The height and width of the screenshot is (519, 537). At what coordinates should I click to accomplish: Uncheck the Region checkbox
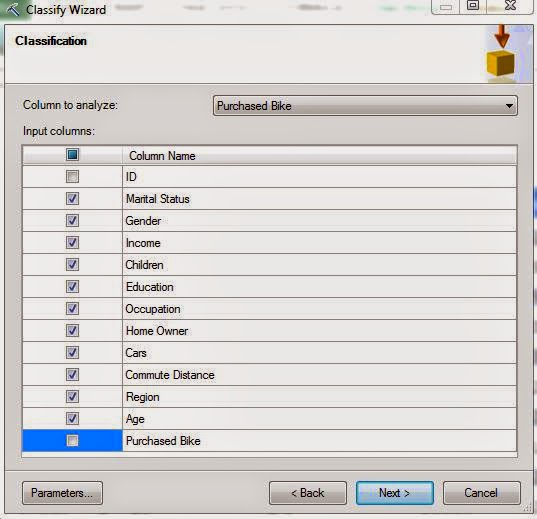click(72, 396)
